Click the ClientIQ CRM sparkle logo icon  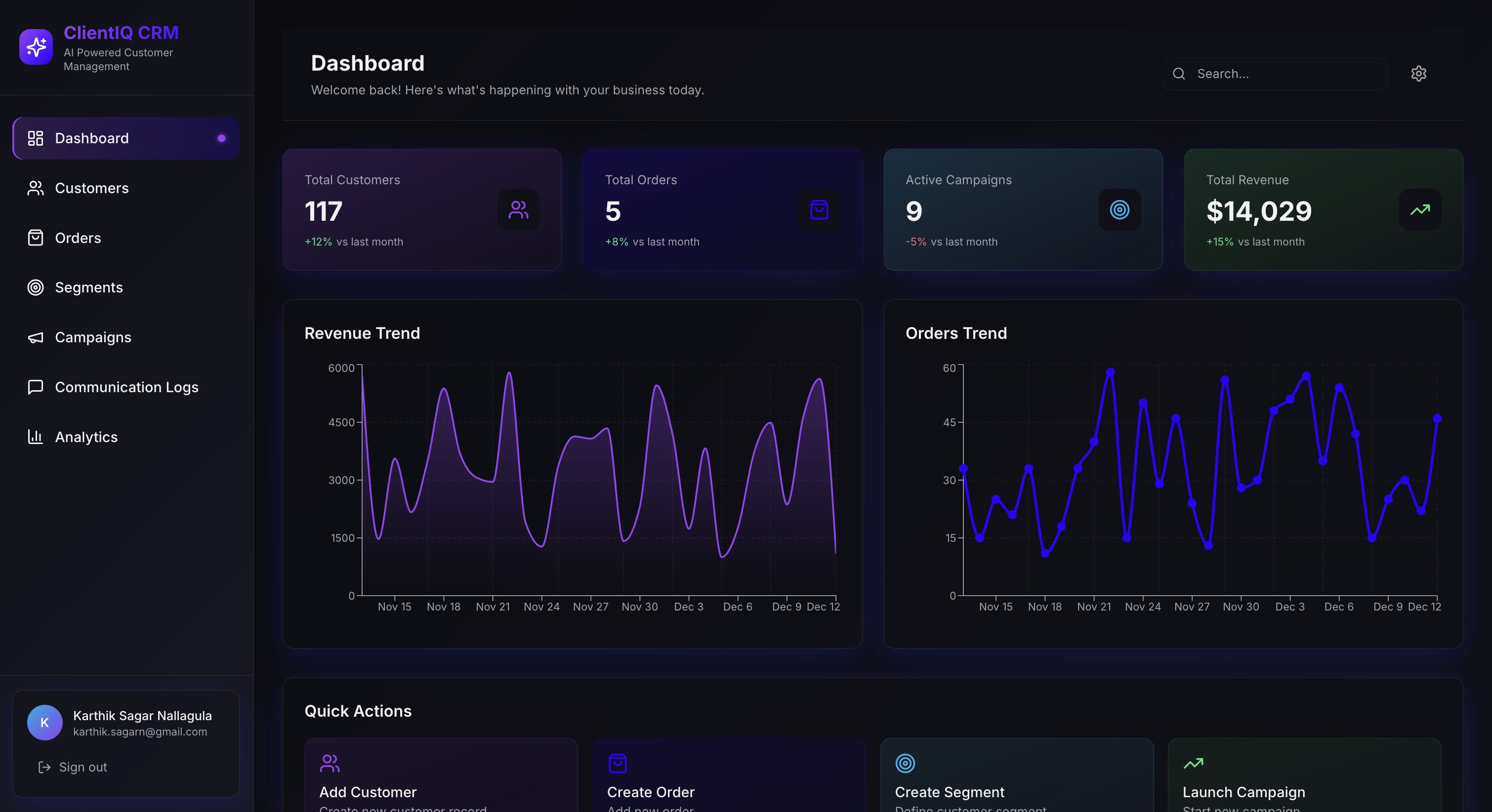[x=36, y=47]
